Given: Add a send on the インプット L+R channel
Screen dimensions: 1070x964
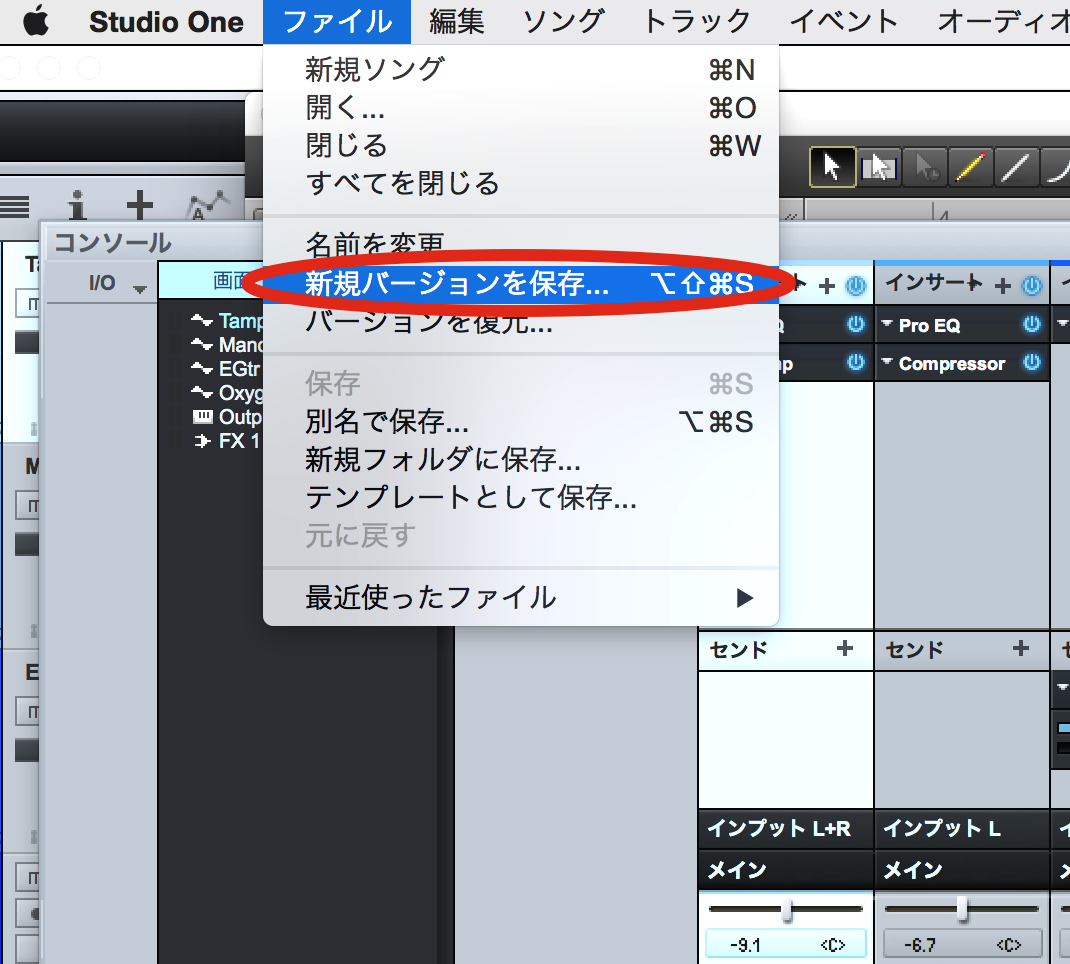Looking at the screenshot, I should pos(845,648).
